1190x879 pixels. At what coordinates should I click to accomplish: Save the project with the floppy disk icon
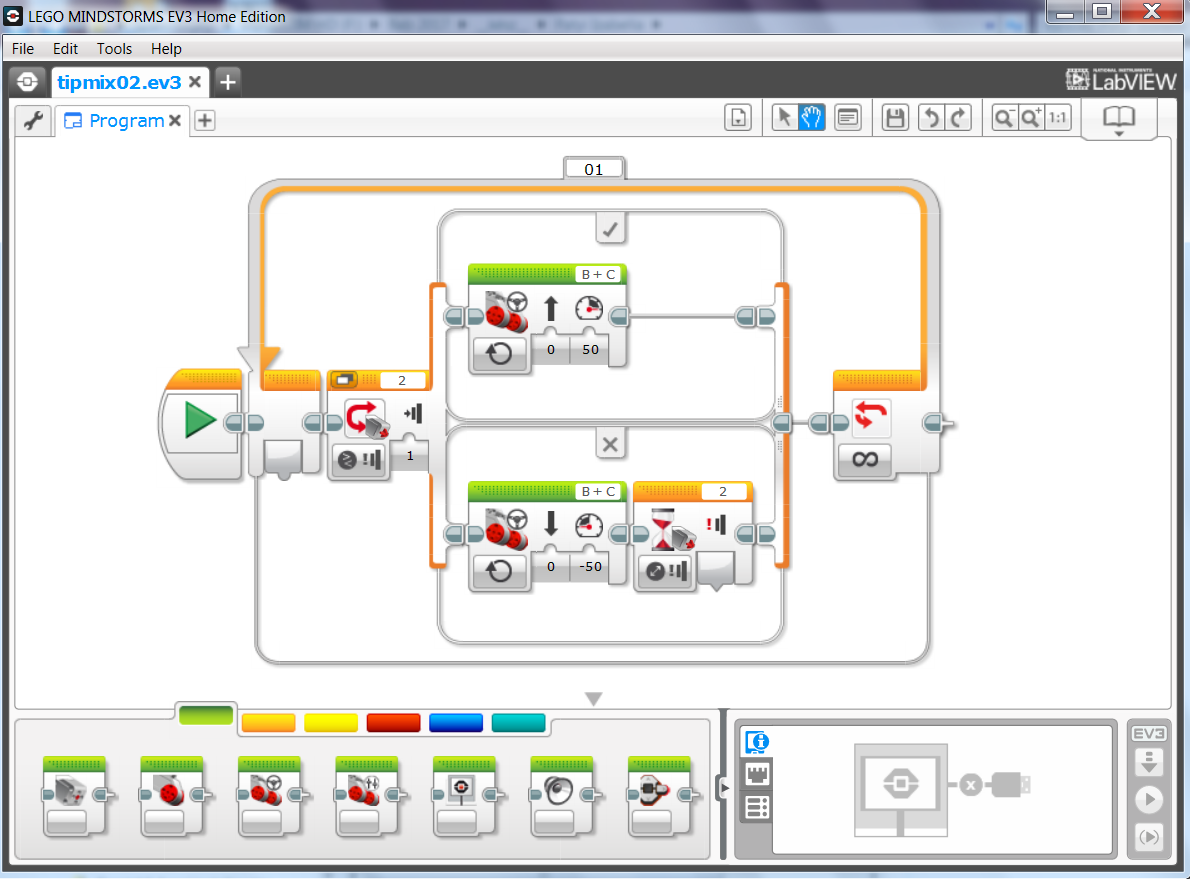point(896,118)
